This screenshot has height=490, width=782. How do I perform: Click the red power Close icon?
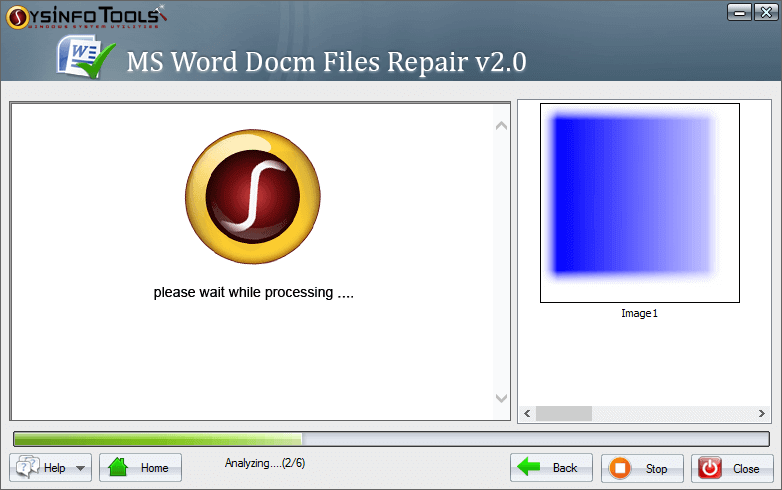click(710, 469)
